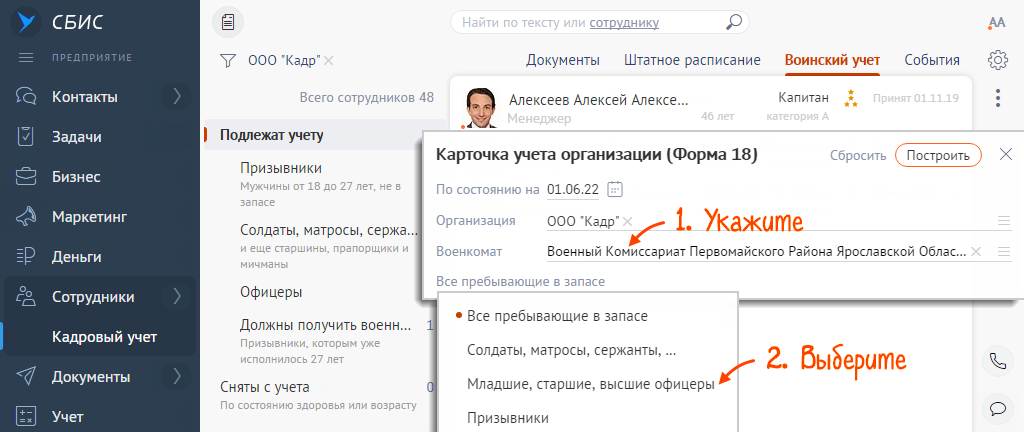
Task: Toggle the hamburger menu next to ПРЕДПРИЯТИЕ
Action: (x=26, y=58)
